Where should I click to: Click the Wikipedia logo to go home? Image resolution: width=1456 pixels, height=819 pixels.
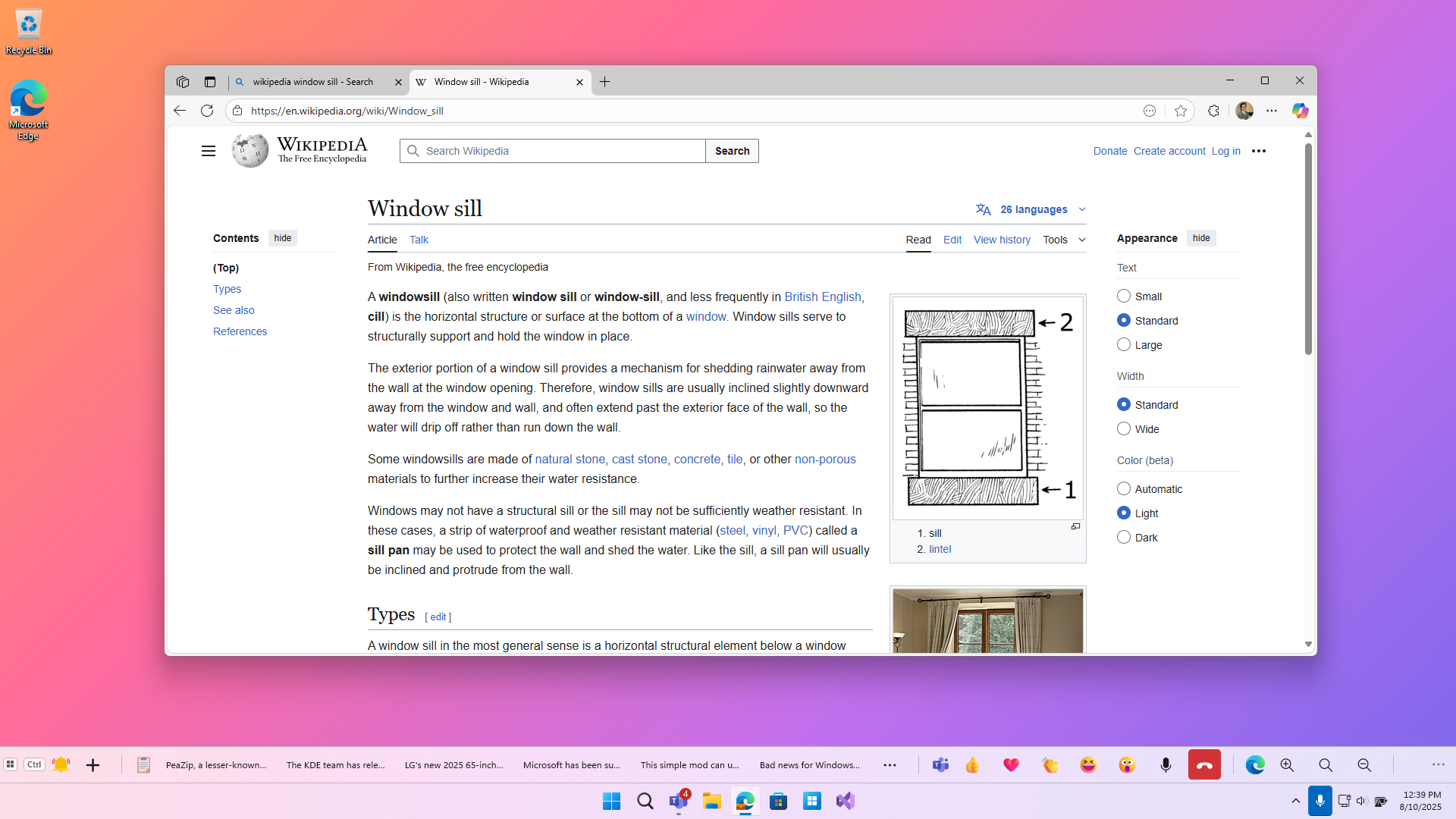pyautogui.click(x=249, y=150)
